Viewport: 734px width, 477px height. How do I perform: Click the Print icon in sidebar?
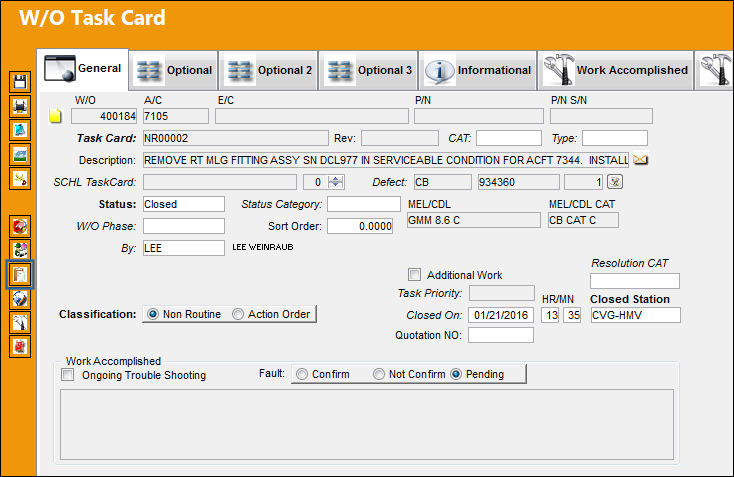(x=20, y=106)
